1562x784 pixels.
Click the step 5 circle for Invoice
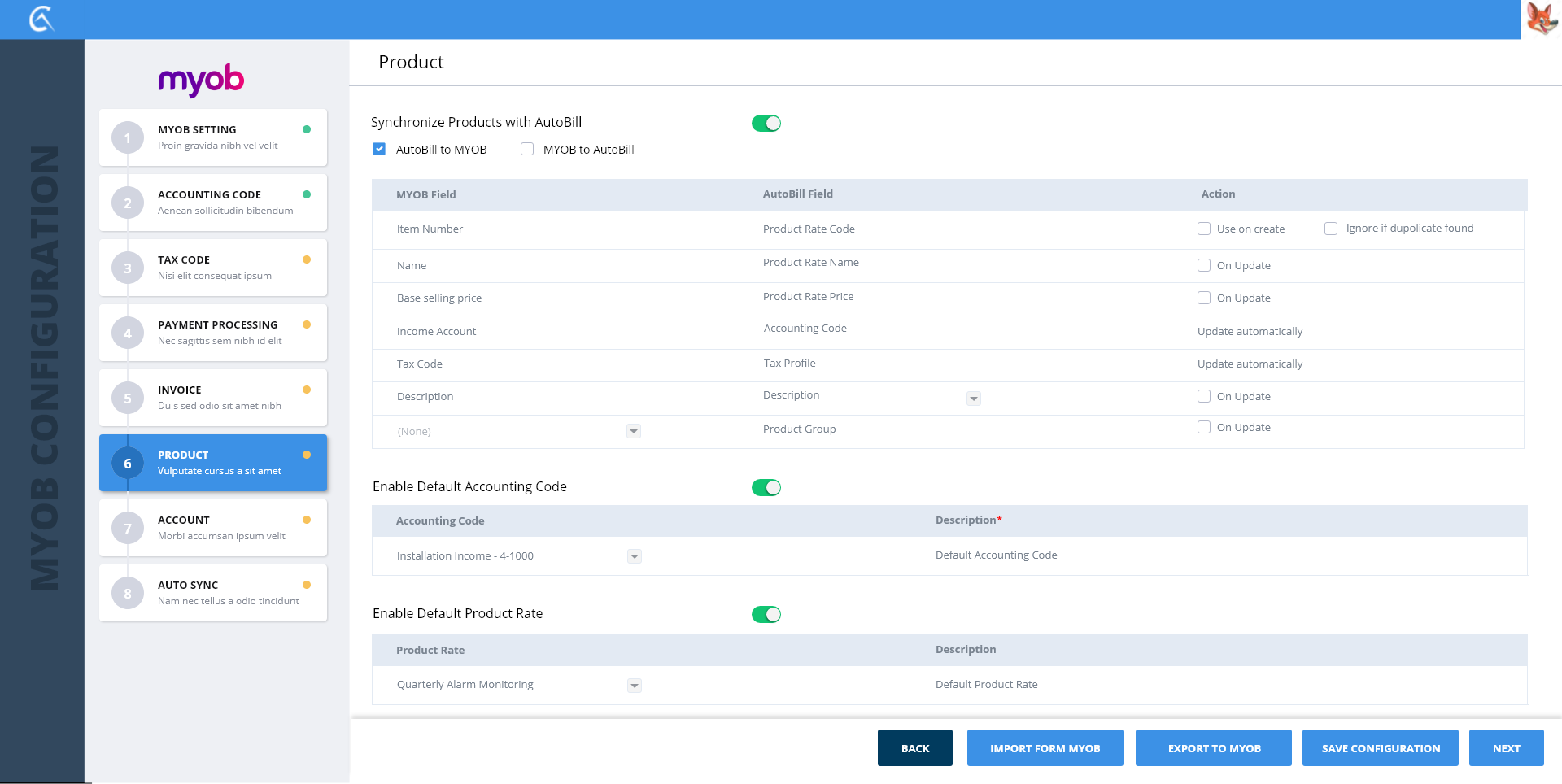click(128, 399)
